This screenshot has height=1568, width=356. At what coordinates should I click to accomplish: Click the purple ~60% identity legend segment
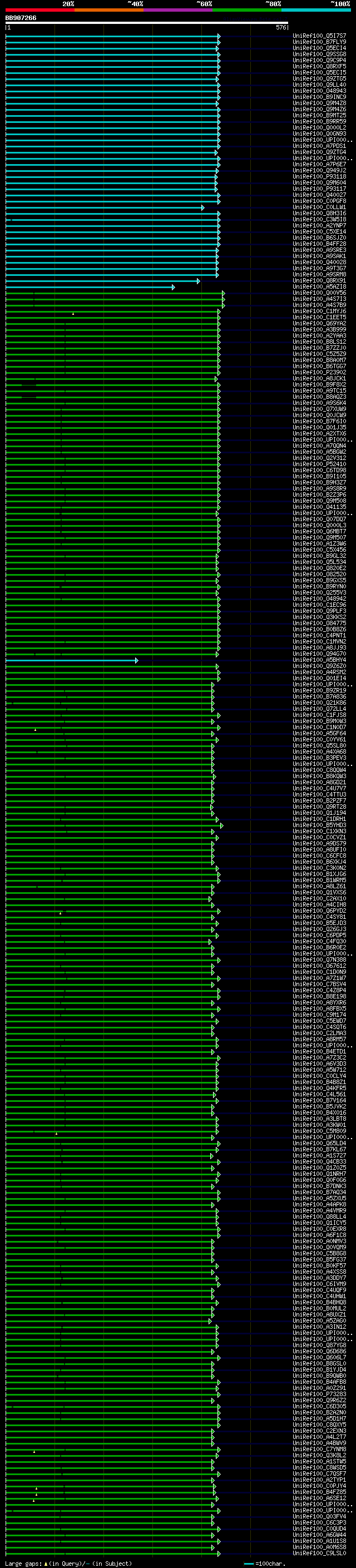(177, 10)
